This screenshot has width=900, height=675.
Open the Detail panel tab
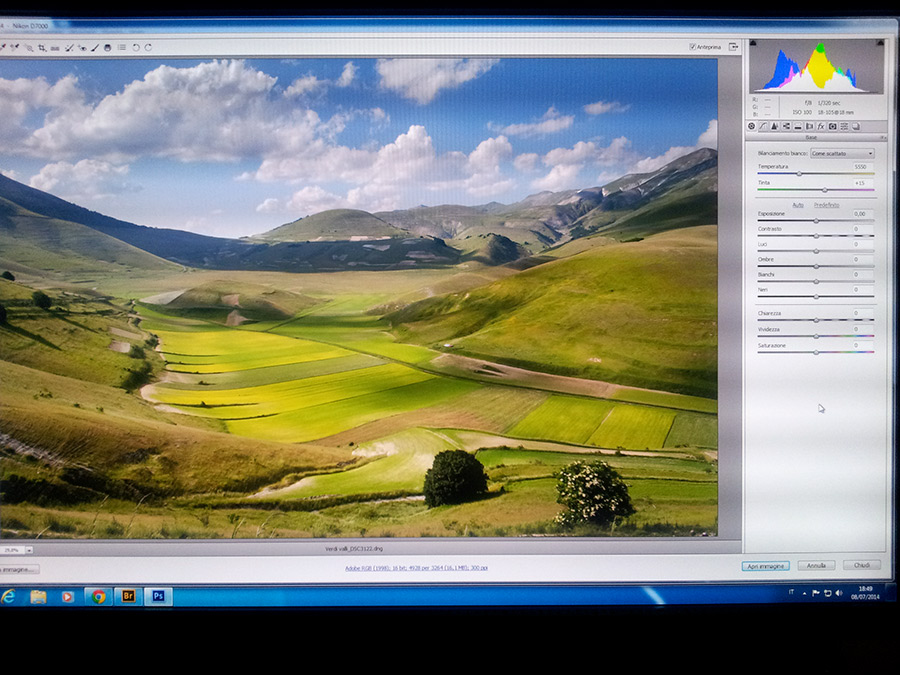coord(774,126)
